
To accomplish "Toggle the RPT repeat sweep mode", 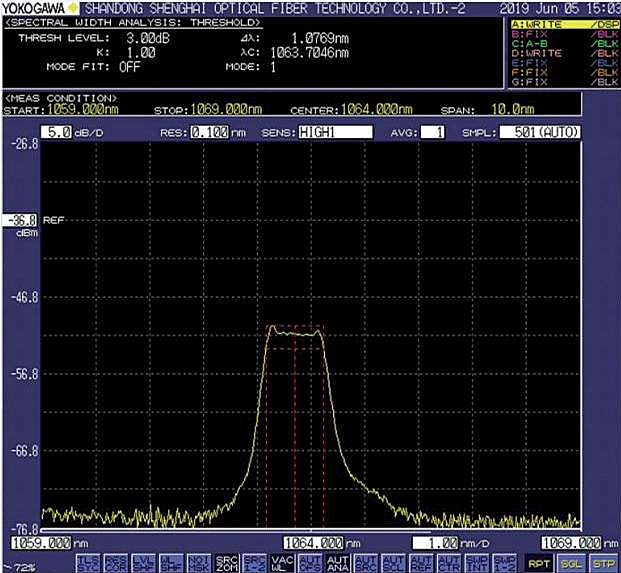I will (540, 563).
